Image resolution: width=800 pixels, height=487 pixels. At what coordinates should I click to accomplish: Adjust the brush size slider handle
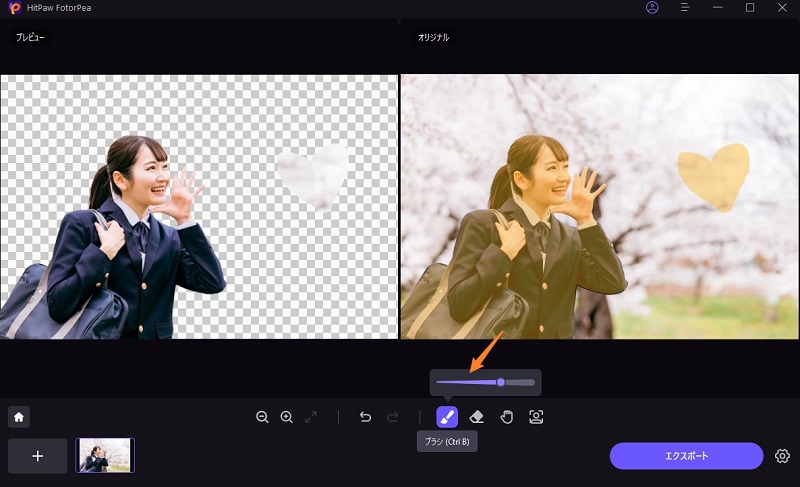pyautogui.click(x=501, y=382)
